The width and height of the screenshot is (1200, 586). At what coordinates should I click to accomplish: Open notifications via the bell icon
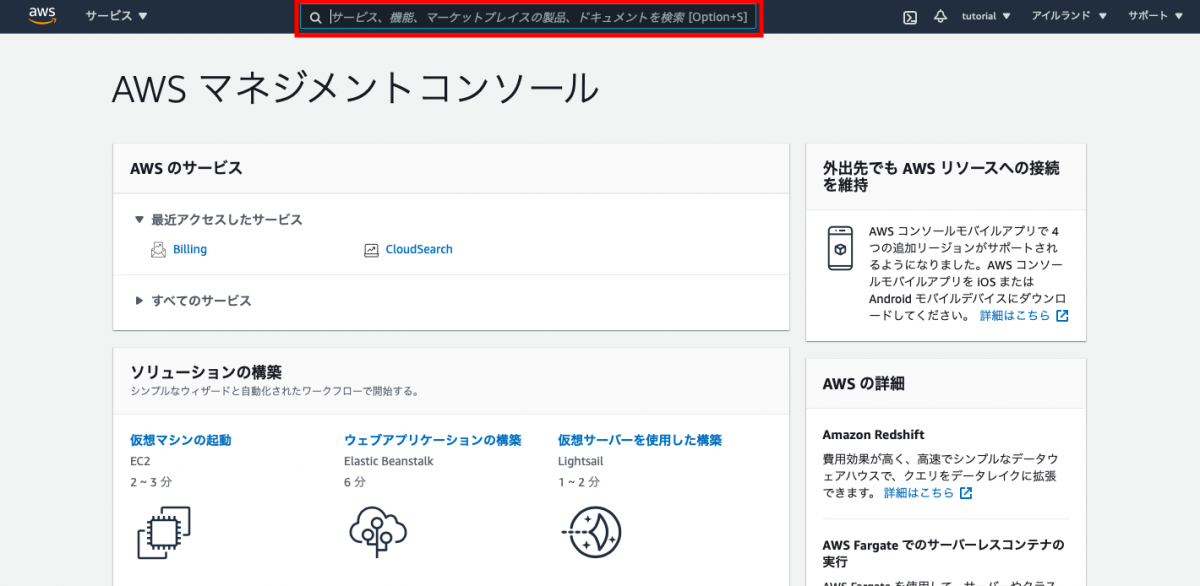[940, 16]
